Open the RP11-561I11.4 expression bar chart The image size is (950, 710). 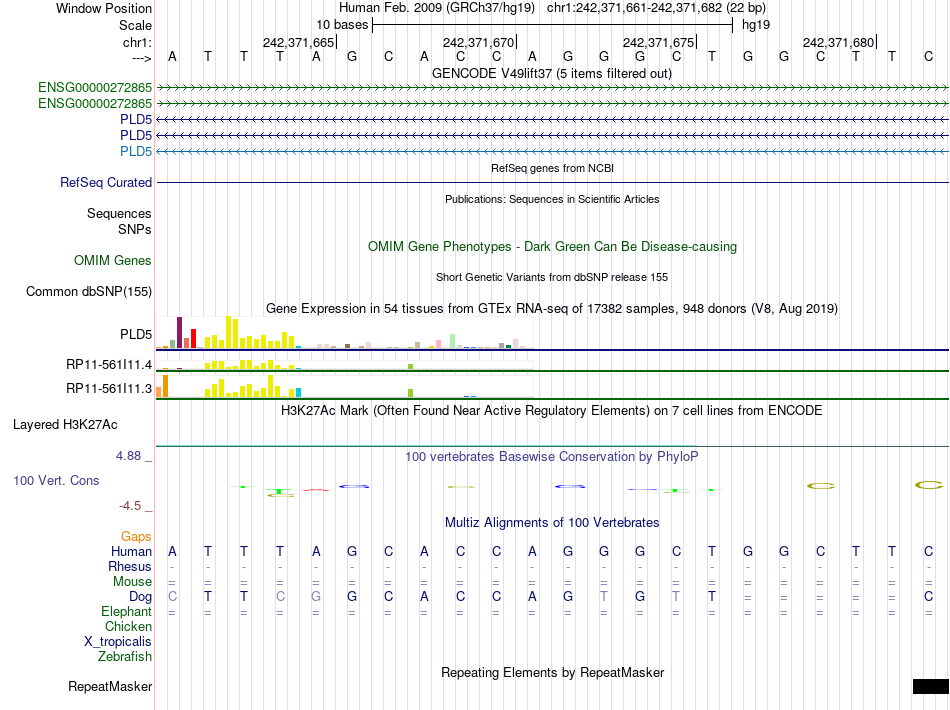click(x=344, y=365)
